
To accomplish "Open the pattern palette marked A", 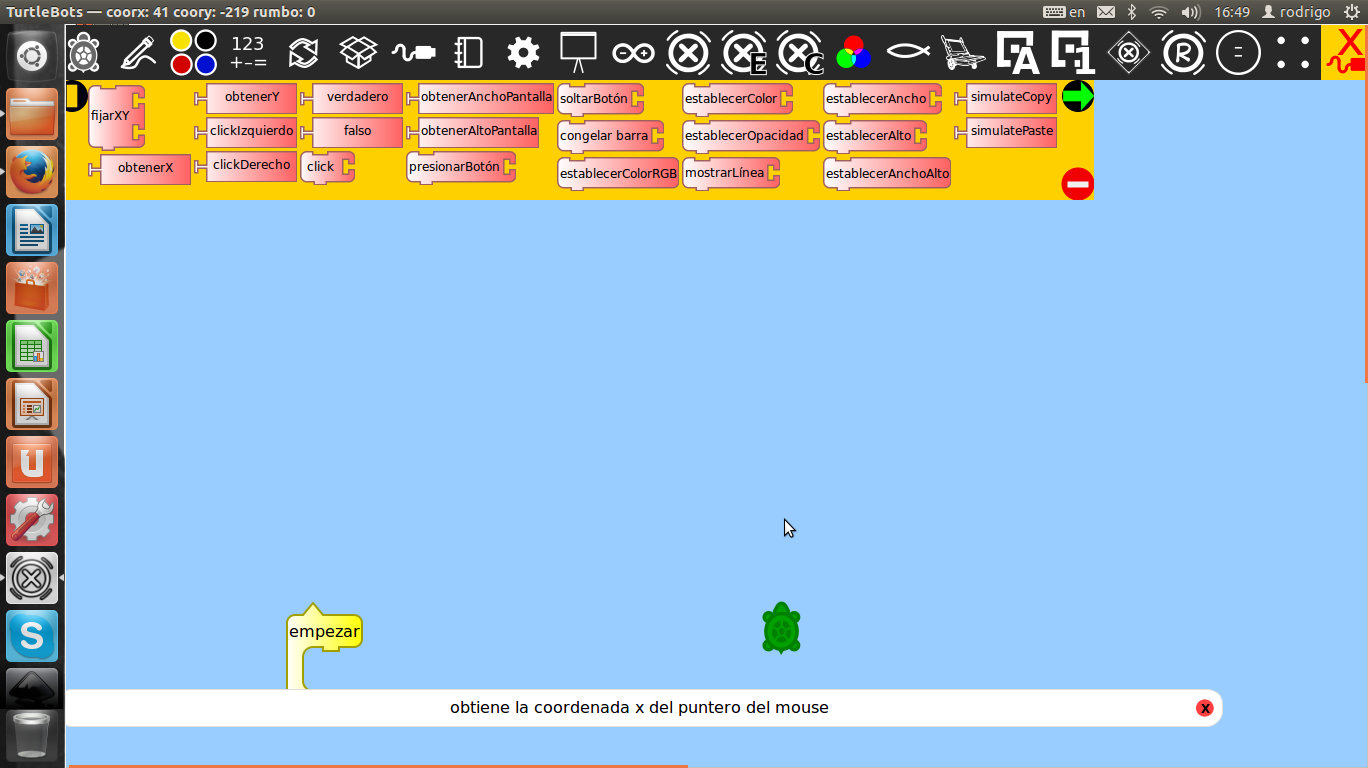I will (1018, 53).
